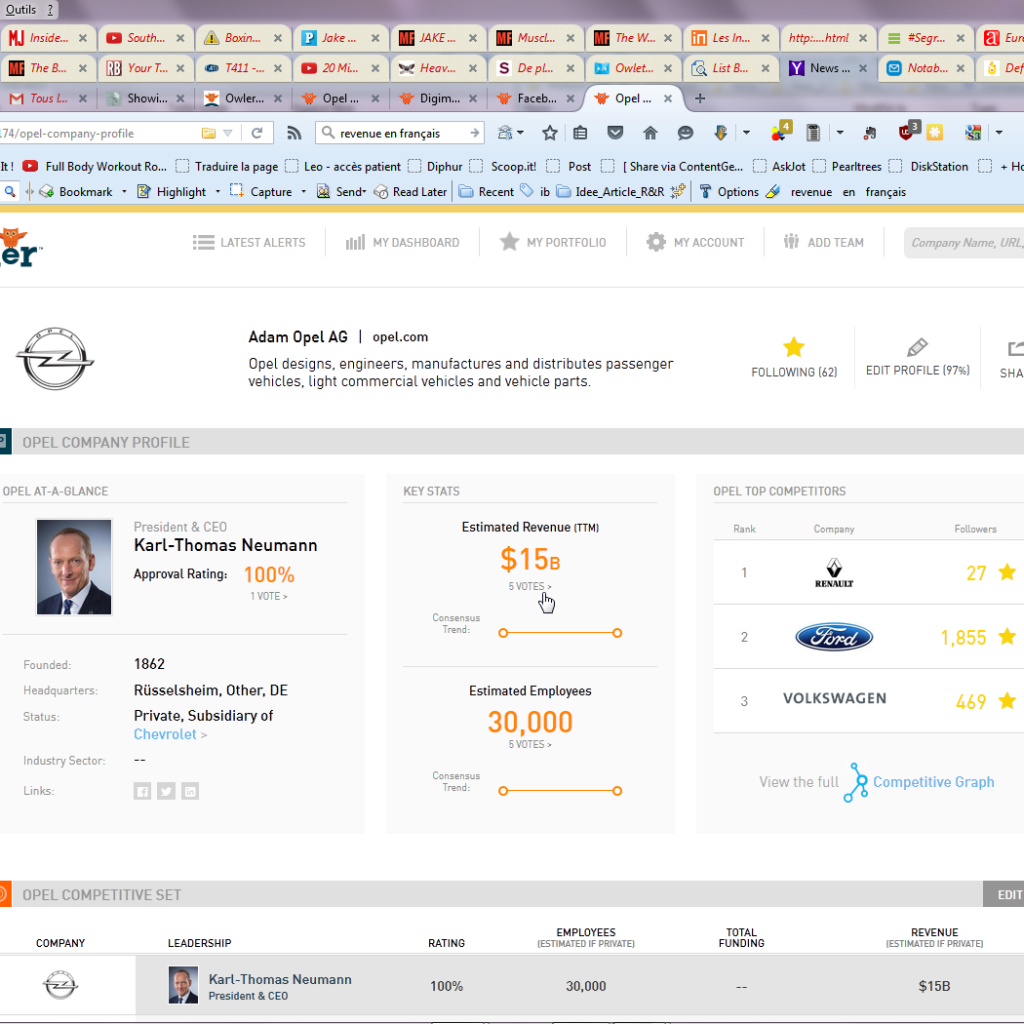
Task: Click the Estimated Employees consensus trend line
Action: click(560, 791)
